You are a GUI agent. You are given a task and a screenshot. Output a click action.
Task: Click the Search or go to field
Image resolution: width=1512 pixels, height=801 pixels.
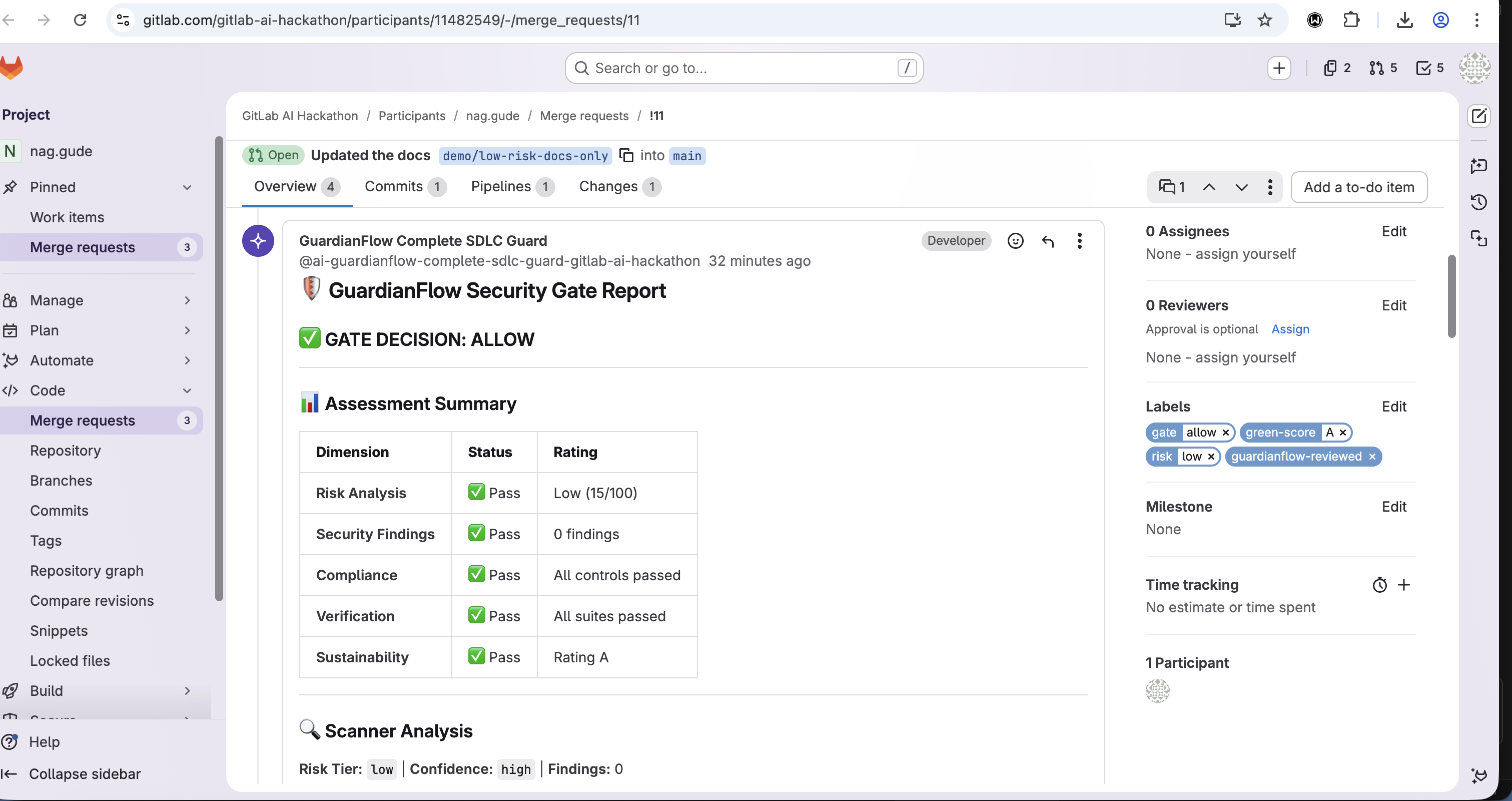pyautogui.click(x=743, y=68)
